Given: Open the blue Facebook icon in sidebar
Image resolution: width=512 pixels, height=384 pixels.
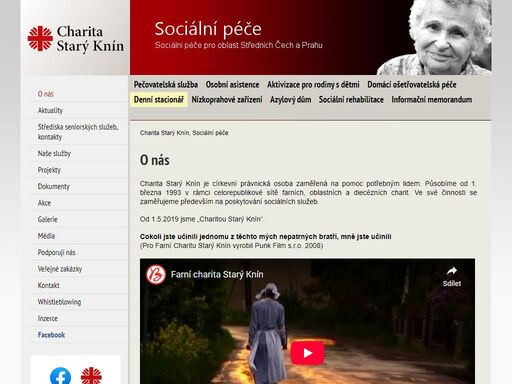Looking at the screenshot, I should click(60, 376).
